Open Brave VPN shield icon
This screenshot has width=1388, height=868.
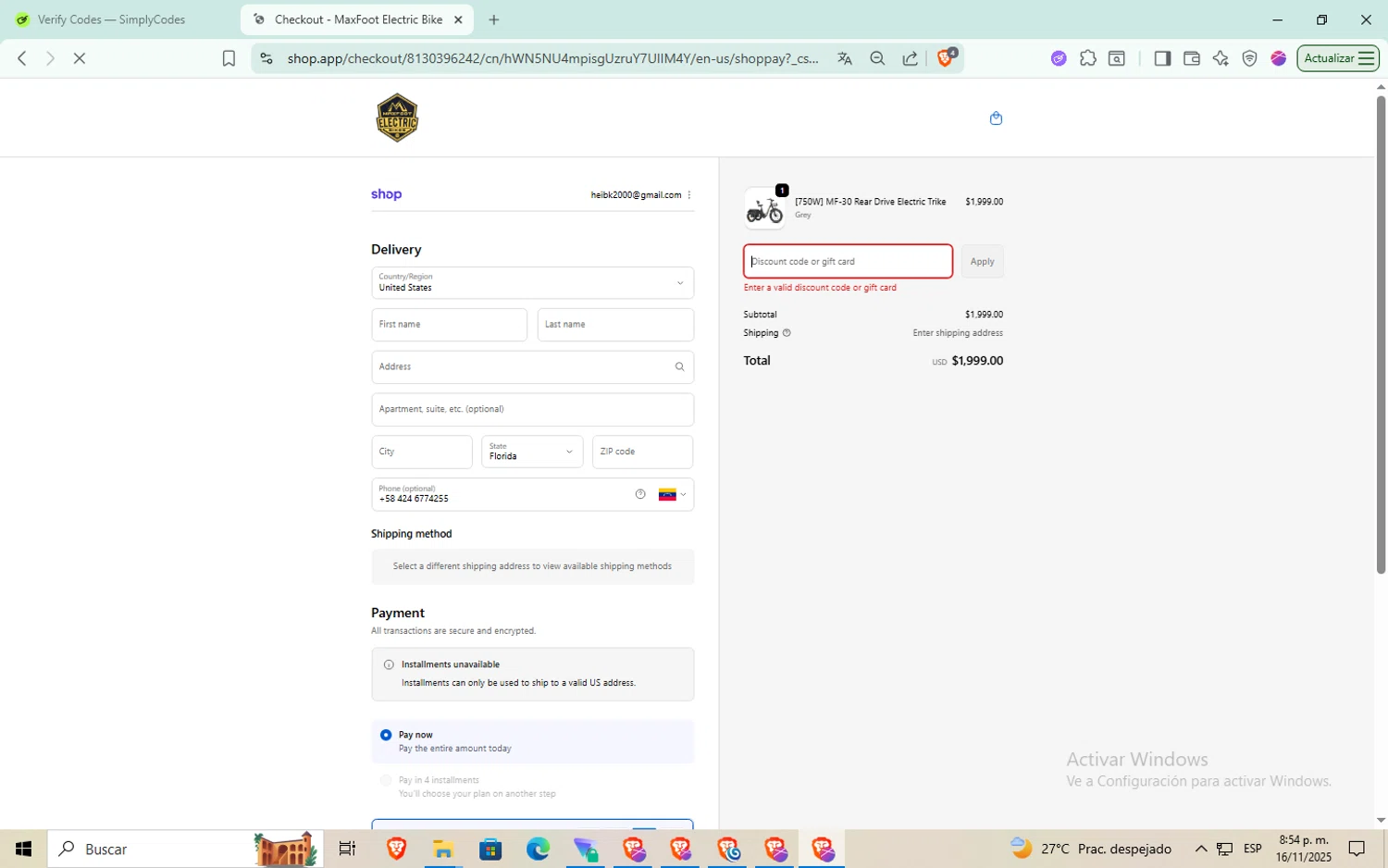click(1249, 58)
